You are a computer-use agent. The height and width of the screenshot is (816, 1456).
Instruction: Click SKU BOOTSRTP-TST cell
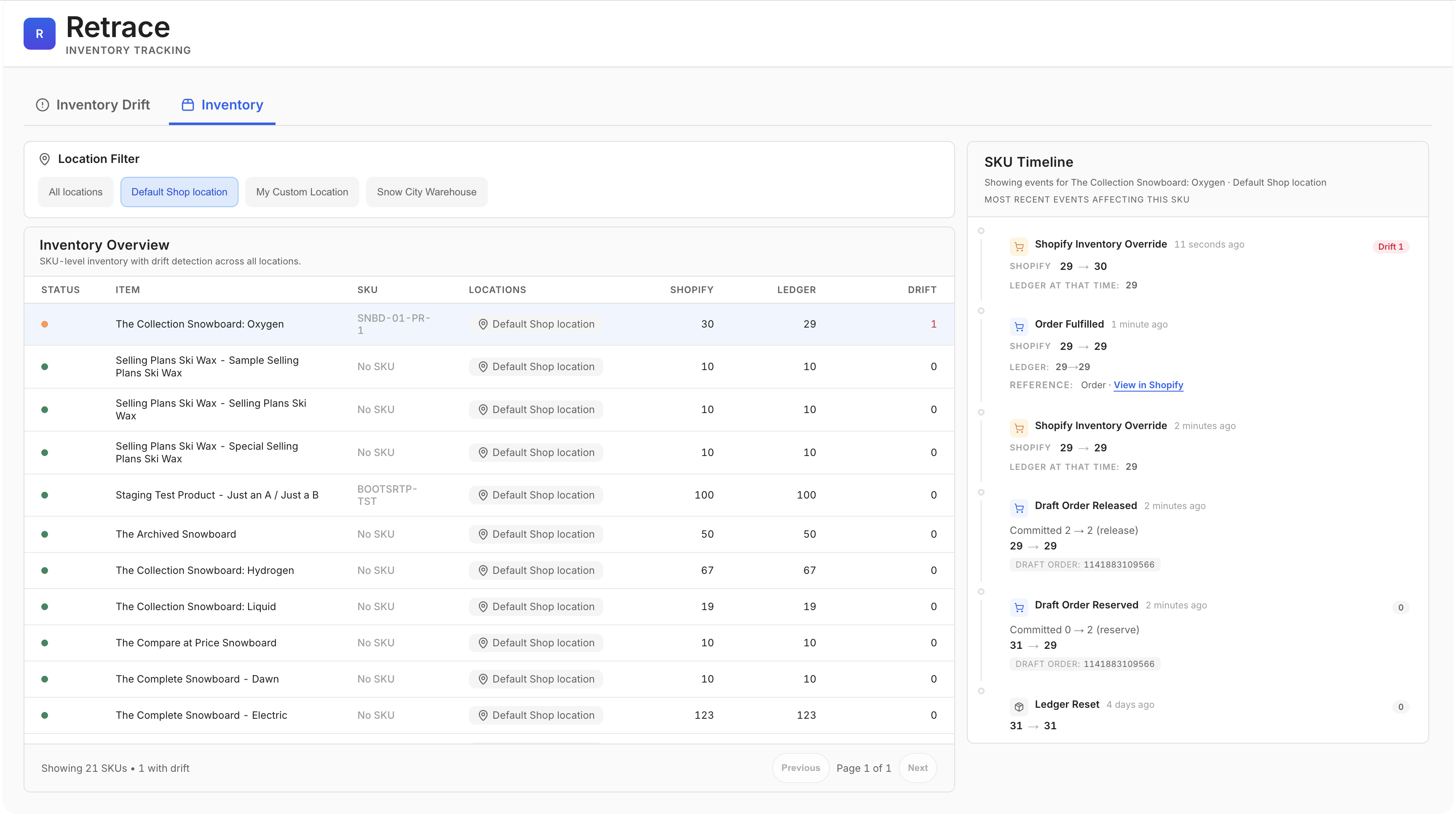point(387,495)
